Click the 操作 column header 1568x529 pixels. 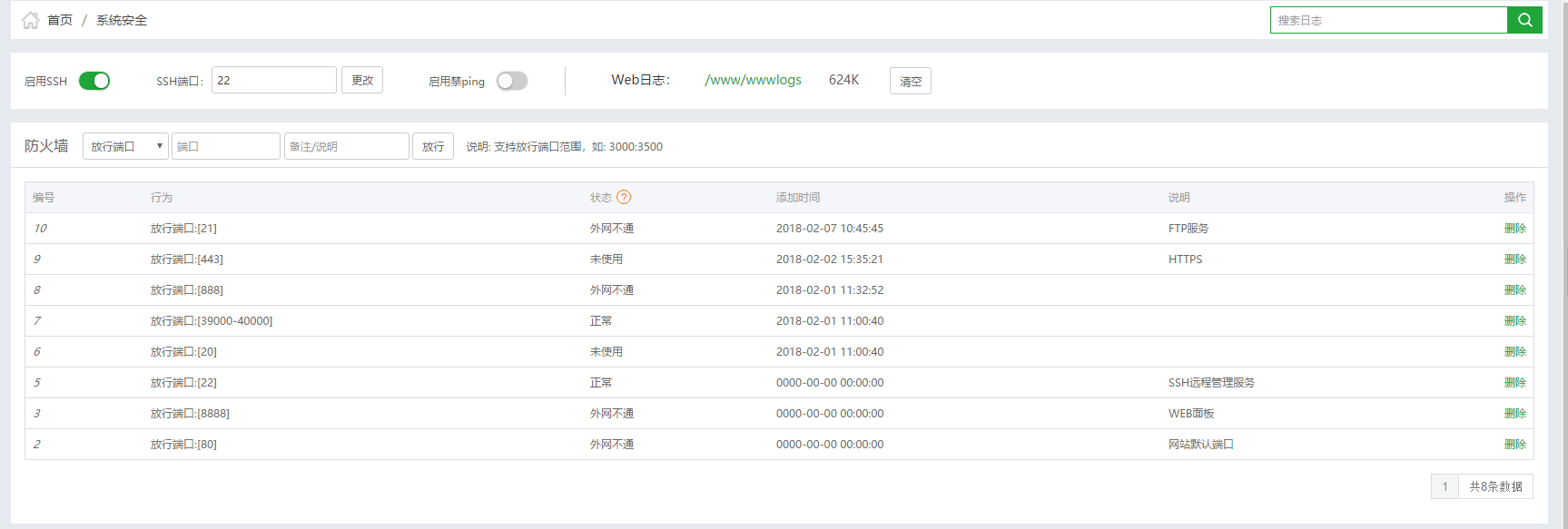click(1515, 197)
